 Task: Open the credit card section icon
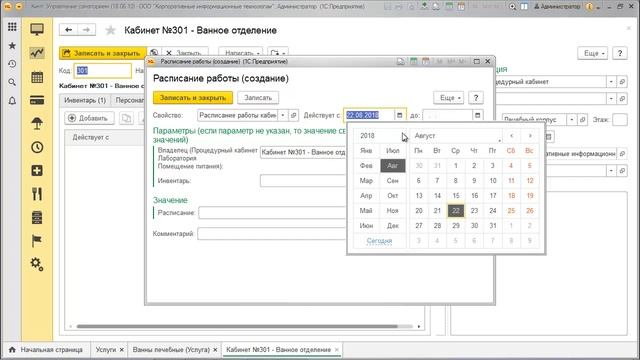pos(37,100)
